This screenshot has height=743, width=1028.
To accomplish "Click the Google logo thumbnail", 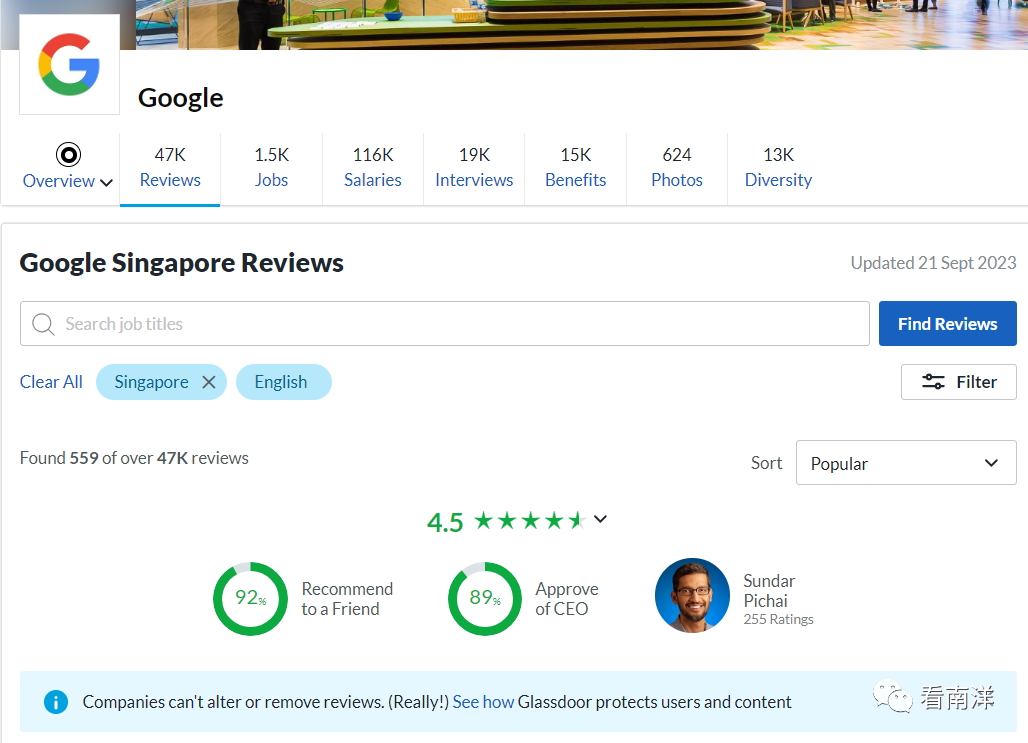I will [x=69, y=64].
